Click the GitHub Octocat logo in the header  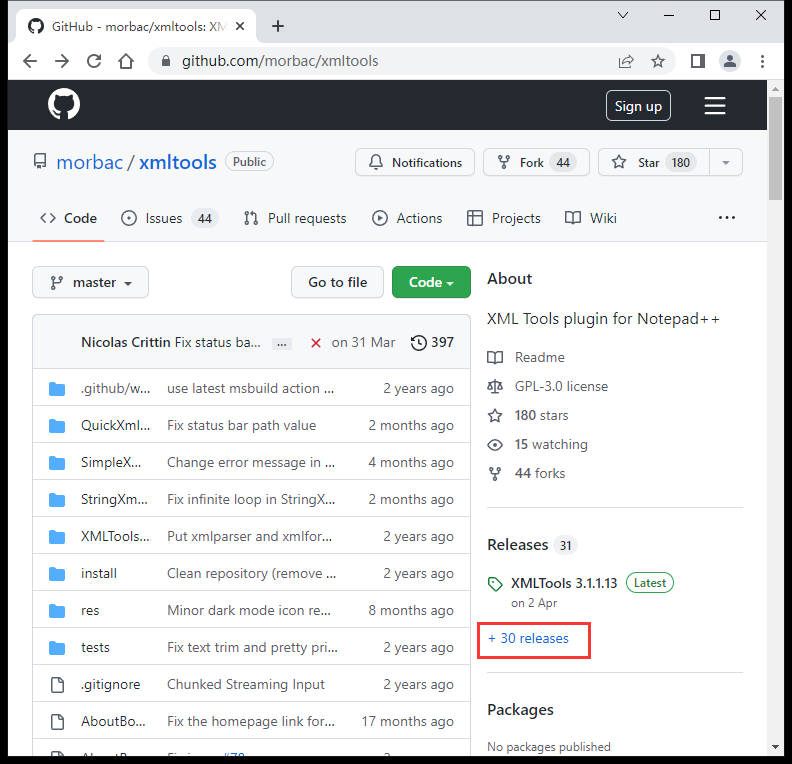point(64,105)
